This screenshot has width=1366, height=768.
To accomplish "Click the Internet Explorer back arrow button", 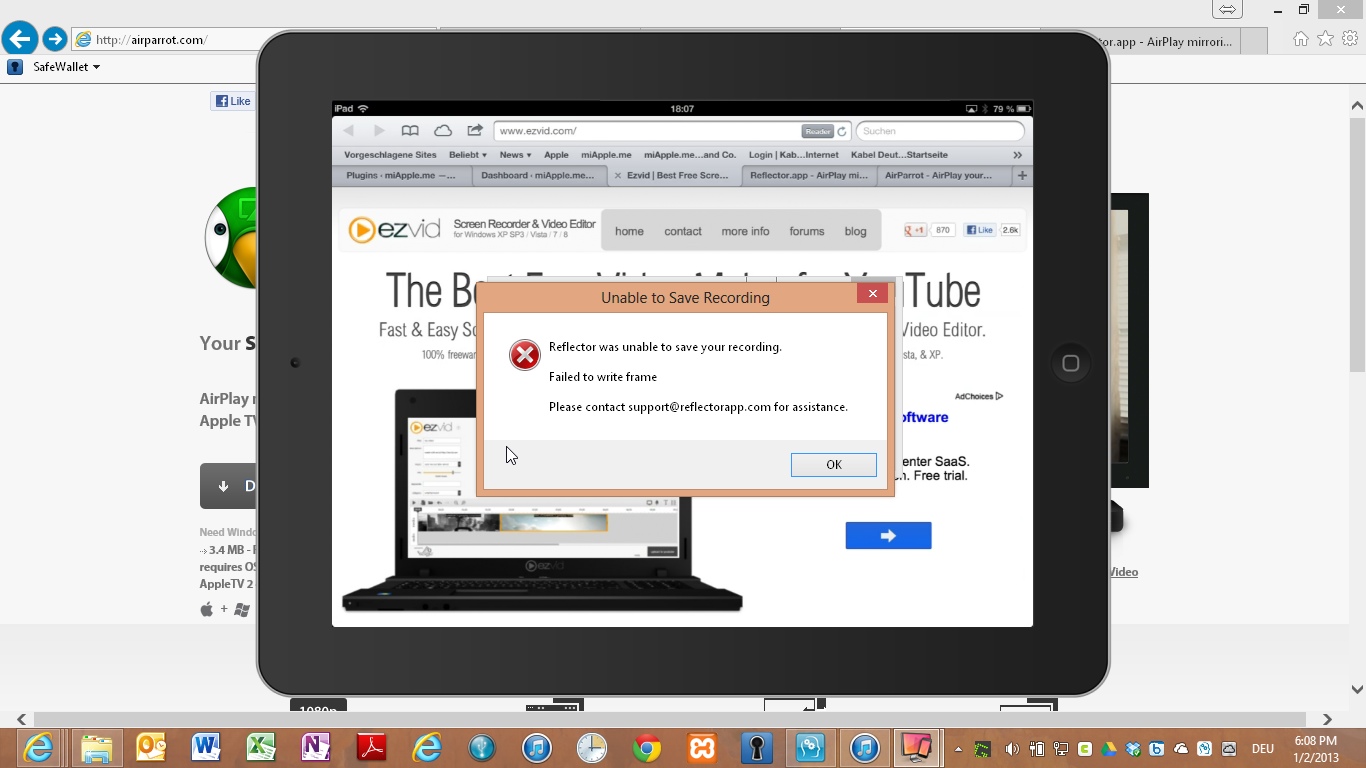I will point(19,39).
